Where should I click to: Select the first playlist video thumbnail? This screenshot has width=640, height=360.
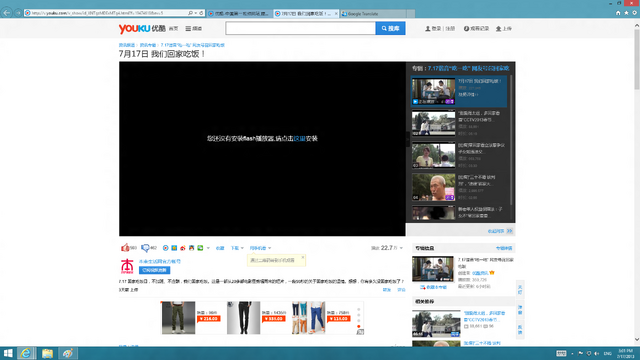click(433, 91)
